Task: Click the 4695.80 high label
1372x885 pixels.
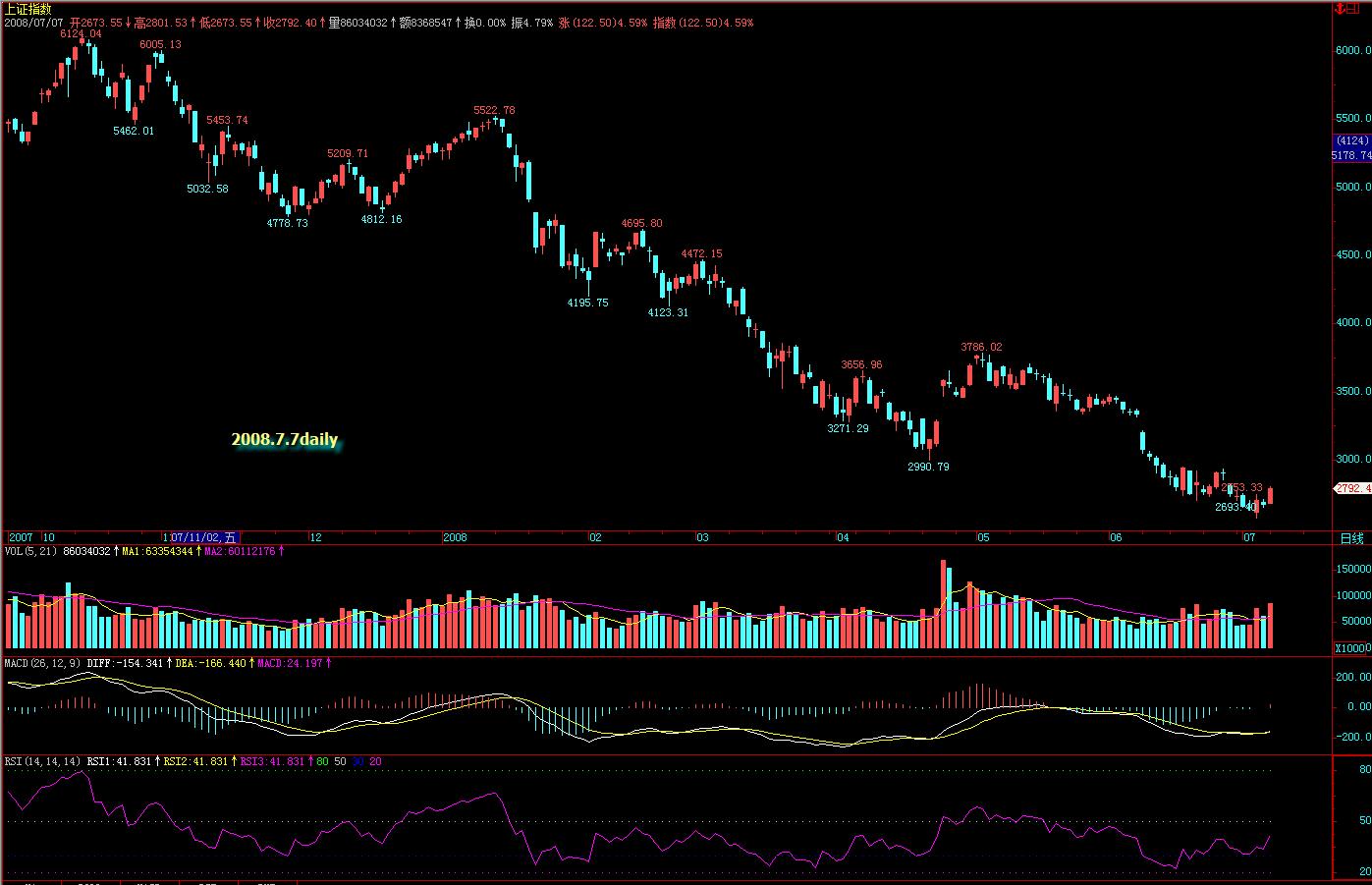Action: [x=641, y=223]
